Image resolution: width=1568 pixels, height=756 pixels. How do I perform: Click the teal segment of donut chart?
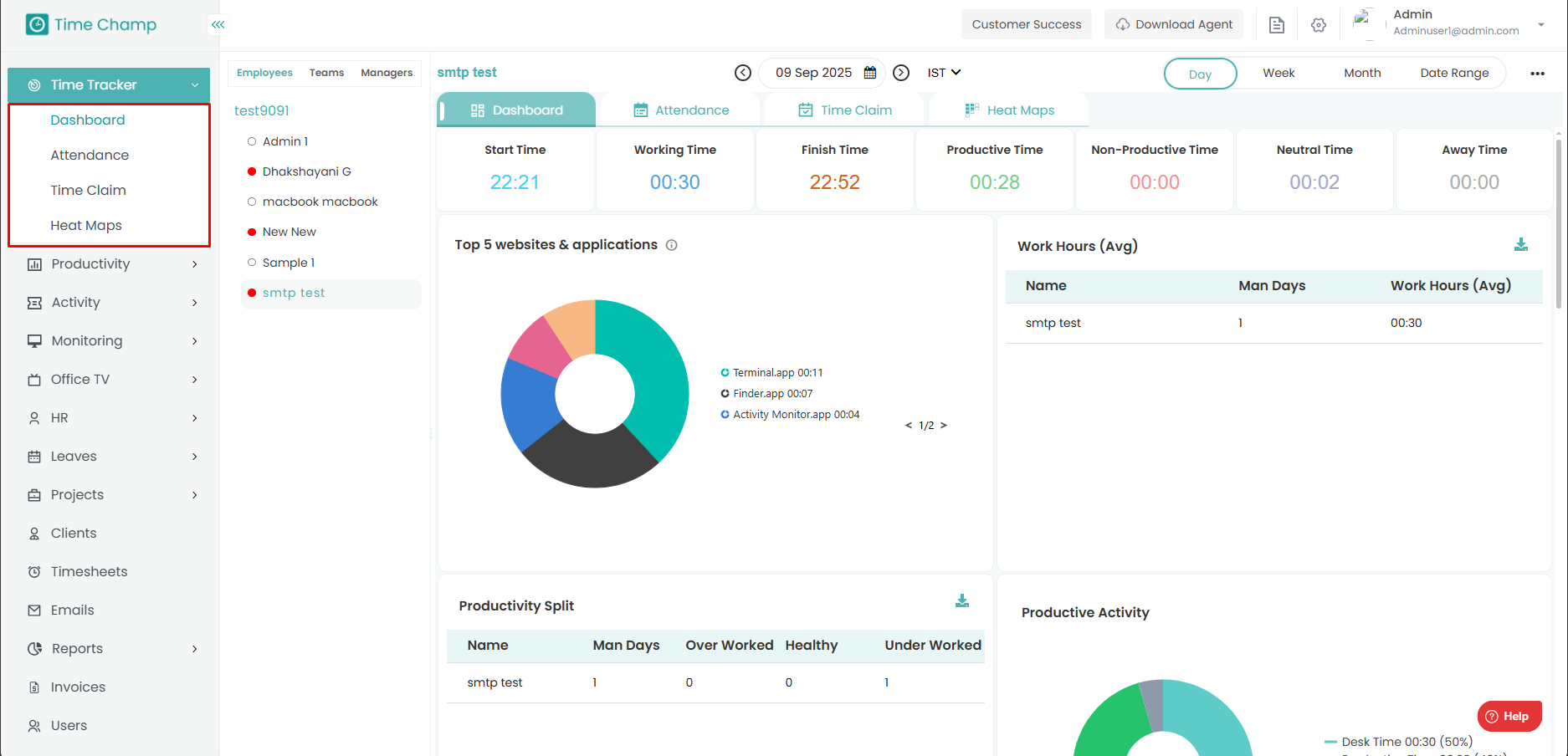tap(653, 376)
